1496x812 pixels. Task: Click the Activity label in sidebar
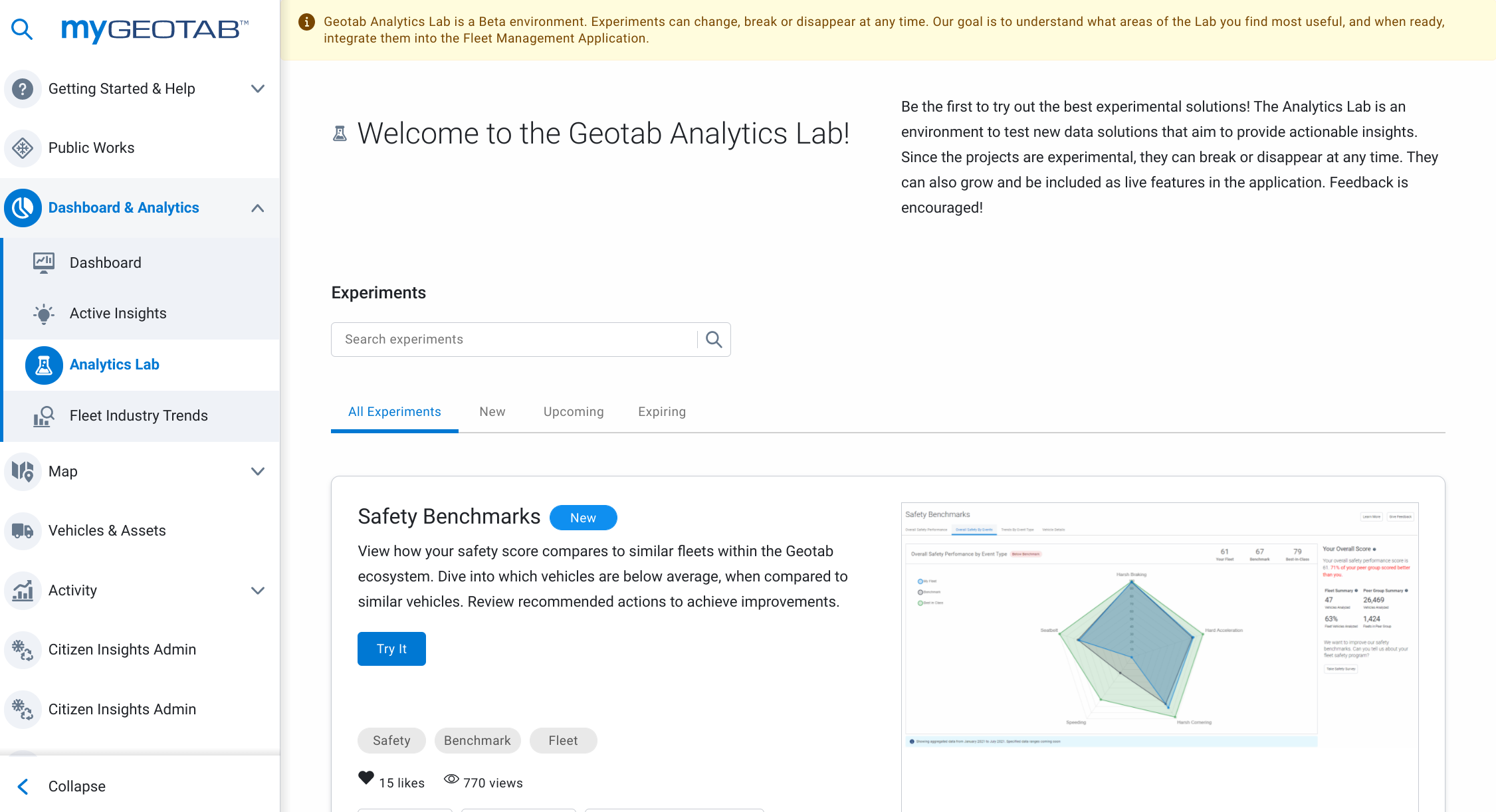[x=72, y=591]
